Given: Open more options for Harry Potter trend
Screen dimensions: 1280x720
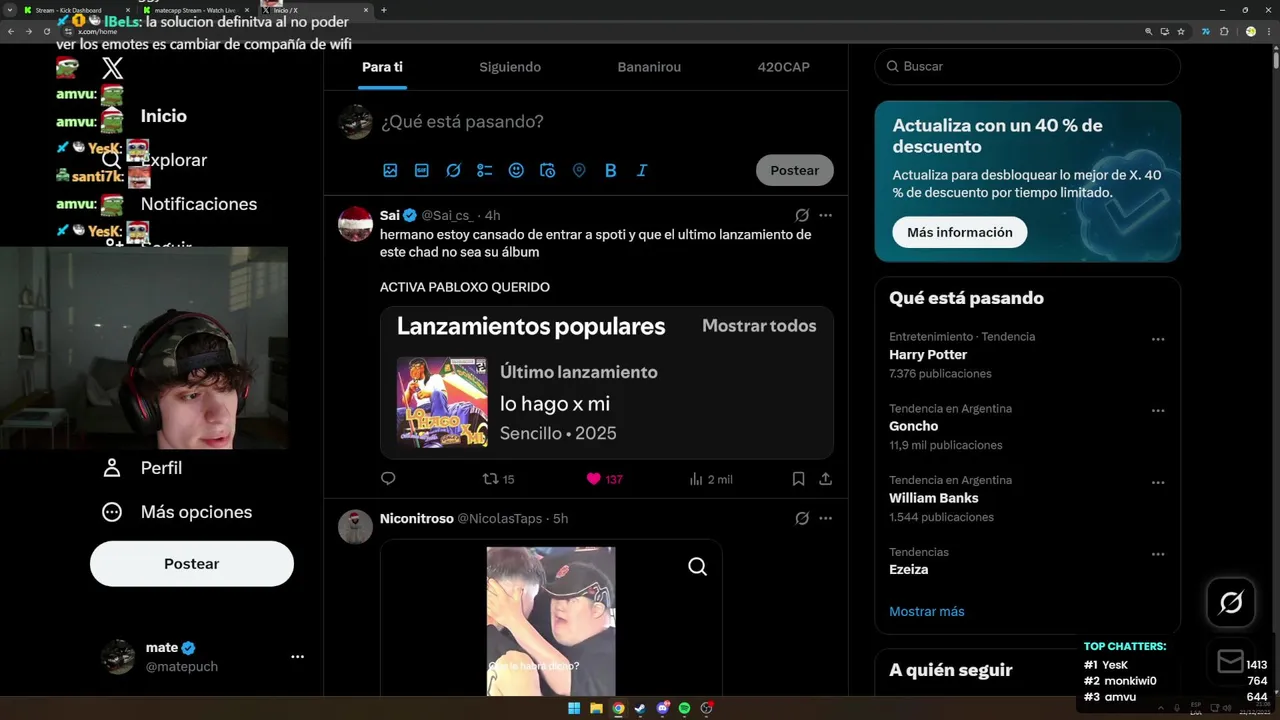Looking at the screenshot, I should click(x=1158, y=339).
